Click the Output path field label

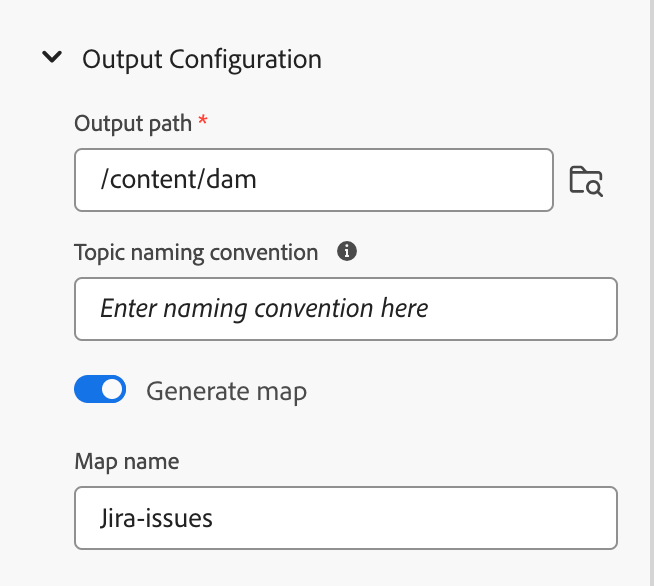coord(133,124)
